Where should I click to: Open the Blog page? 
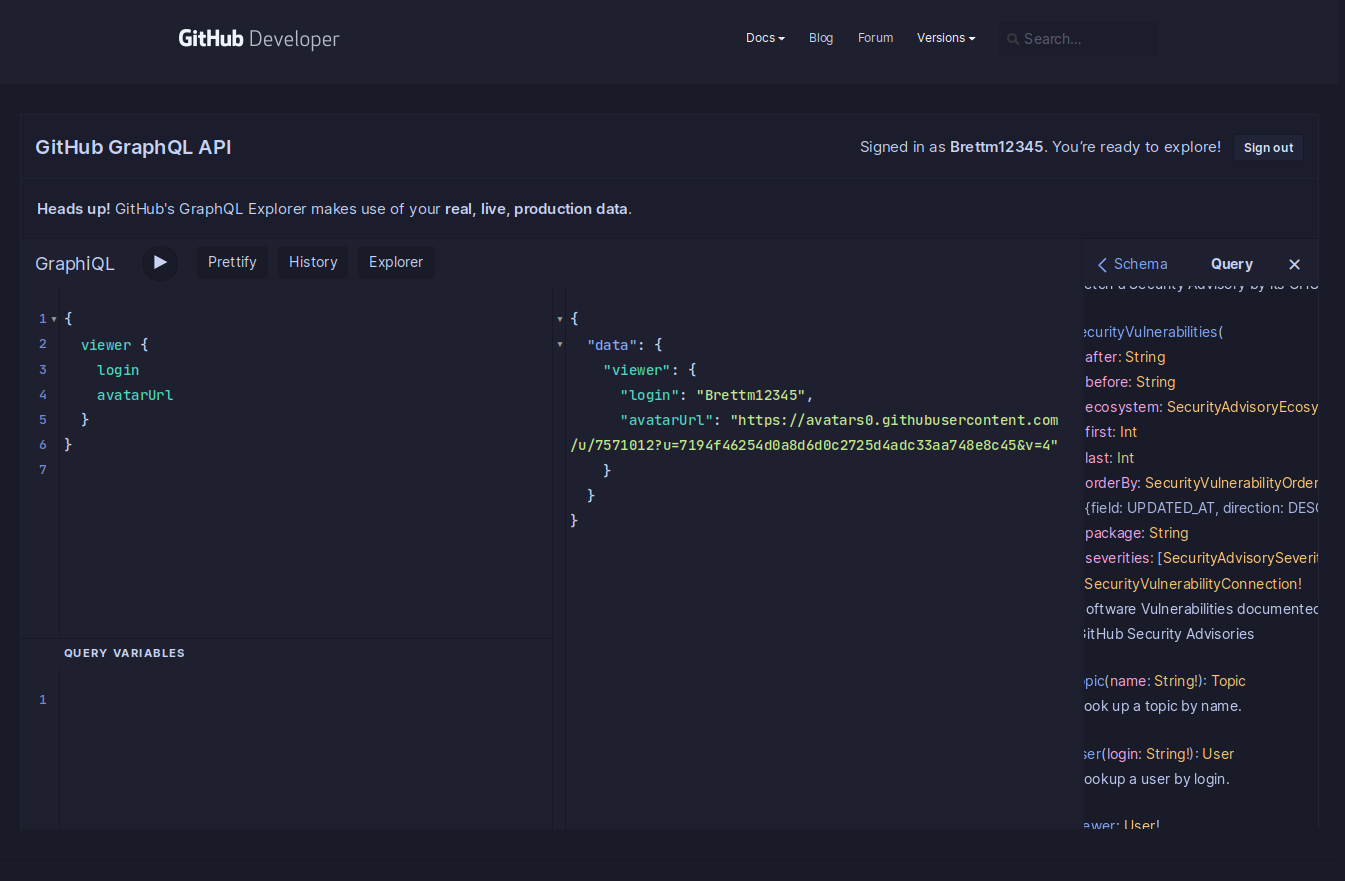click(821, 38)
